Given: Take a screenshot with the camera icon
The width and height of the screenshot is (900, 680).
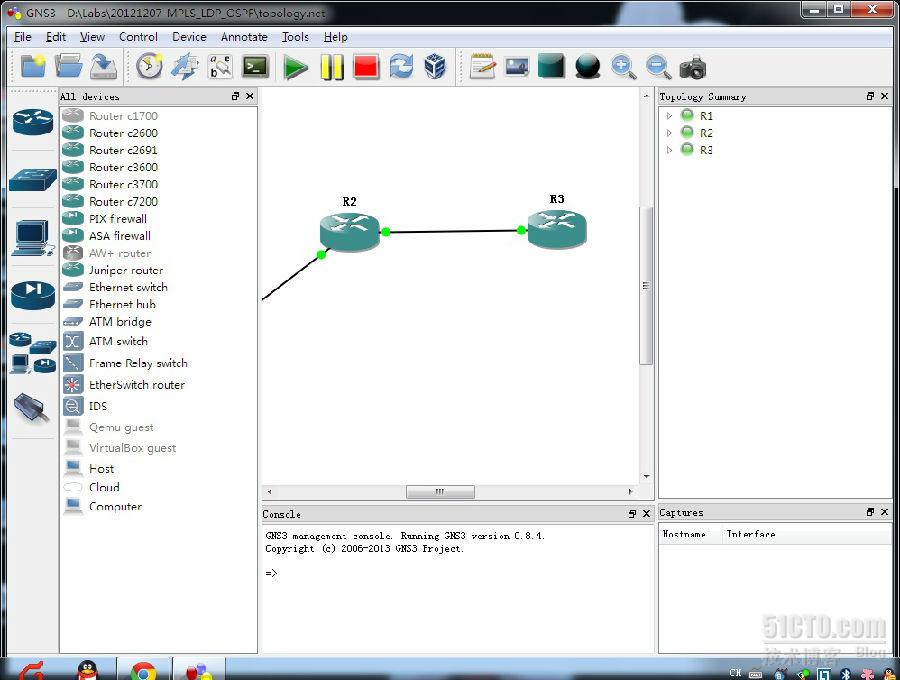Looking at the screenshot, I should click(693, 67).
